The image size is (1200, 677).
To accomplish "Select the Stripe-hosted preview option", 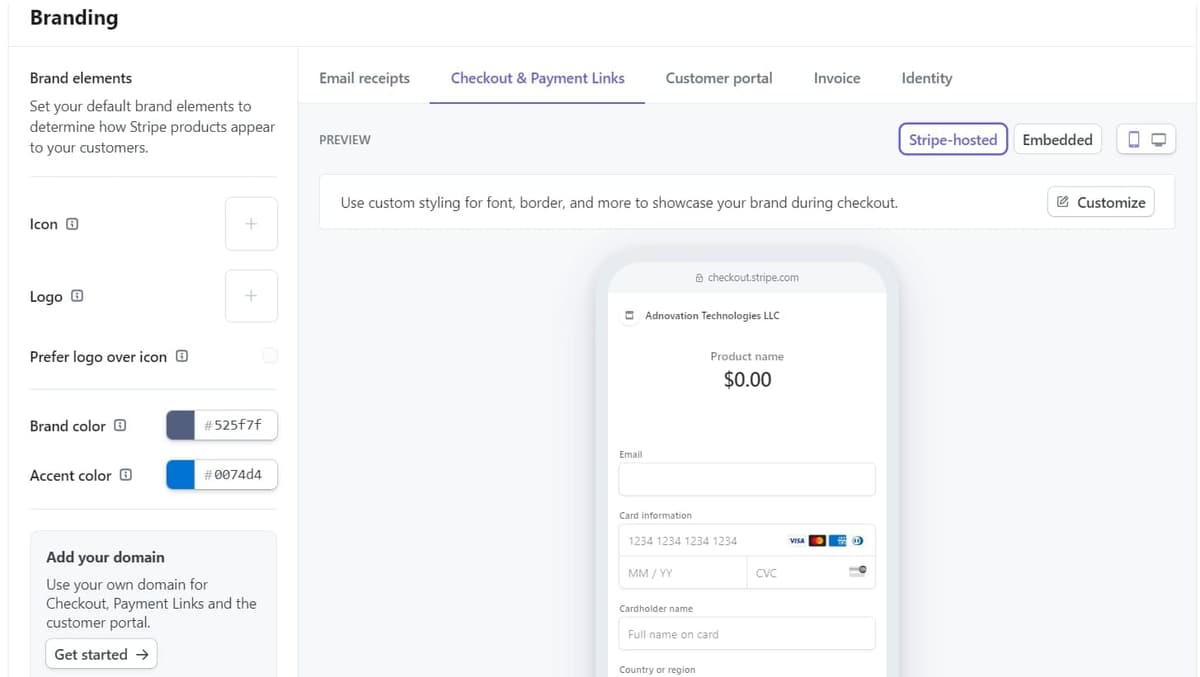I will [x=952, y=140].
